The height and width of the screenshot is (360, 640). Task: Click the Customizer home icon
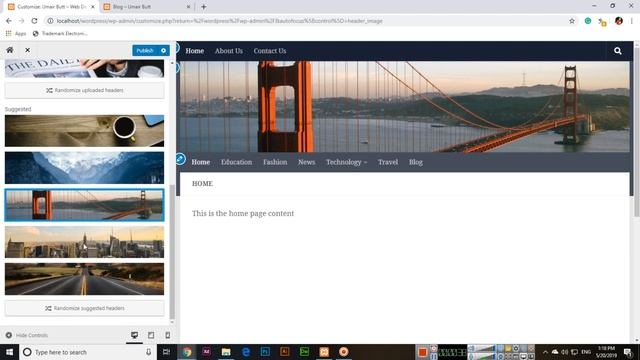(x=10, y=50)
